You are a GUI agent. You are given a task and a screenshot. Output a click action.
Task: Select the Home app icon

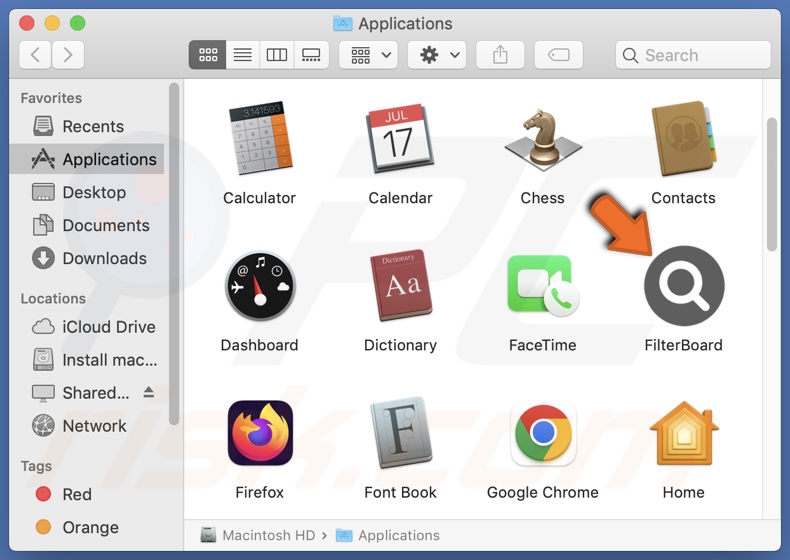pyautogui.click(x=684, y=433)
